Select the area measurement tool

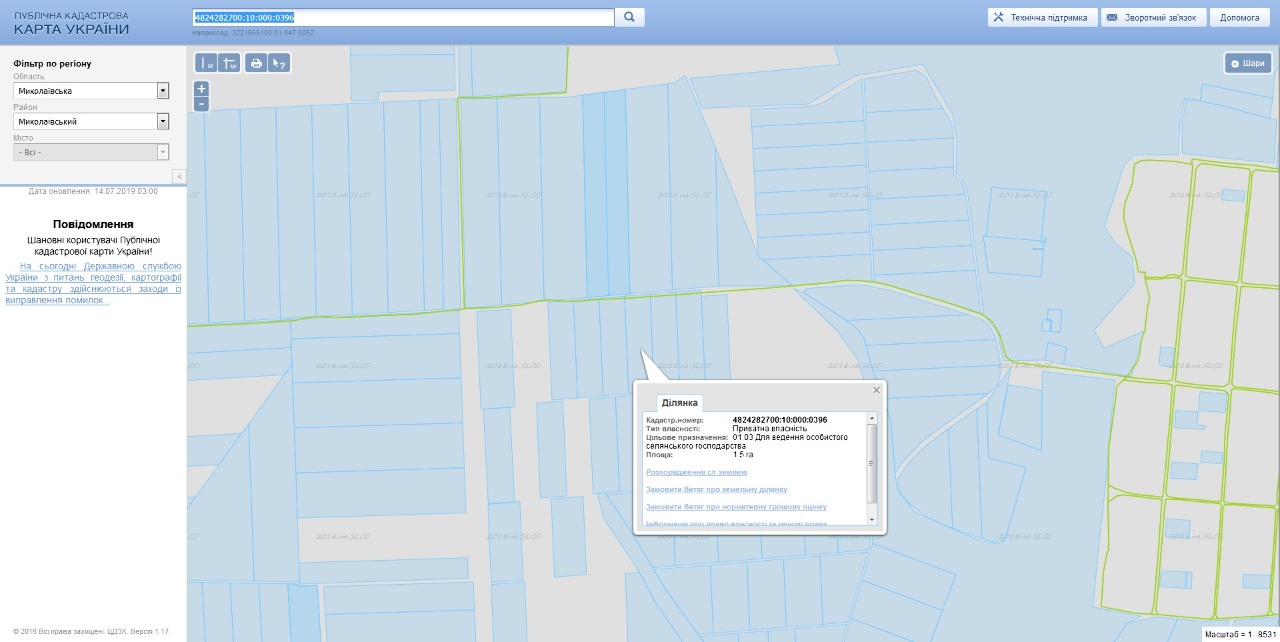[229, 63]
